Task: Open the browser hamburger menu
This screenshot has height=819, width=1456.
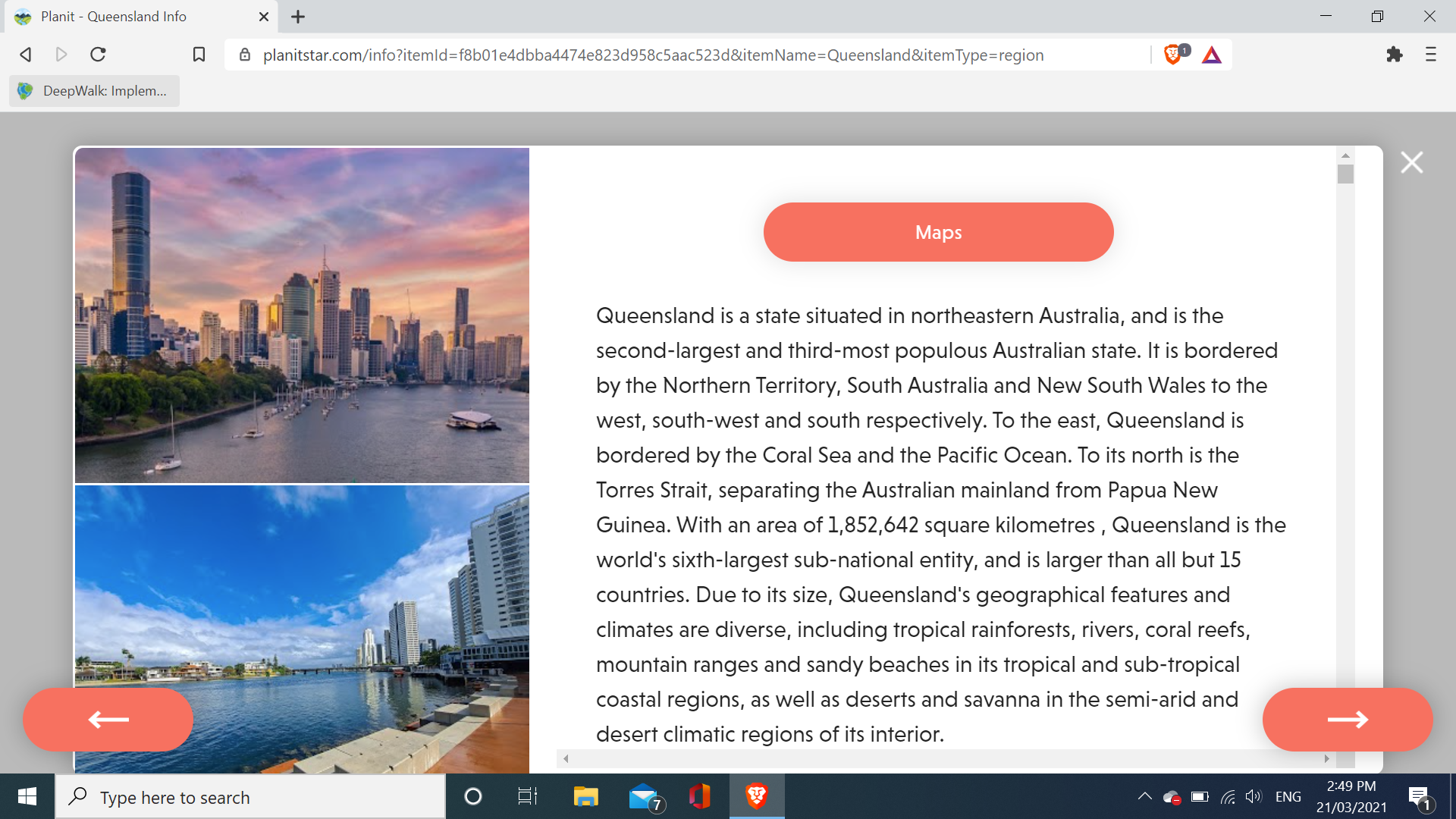Action: [1430, 55]
